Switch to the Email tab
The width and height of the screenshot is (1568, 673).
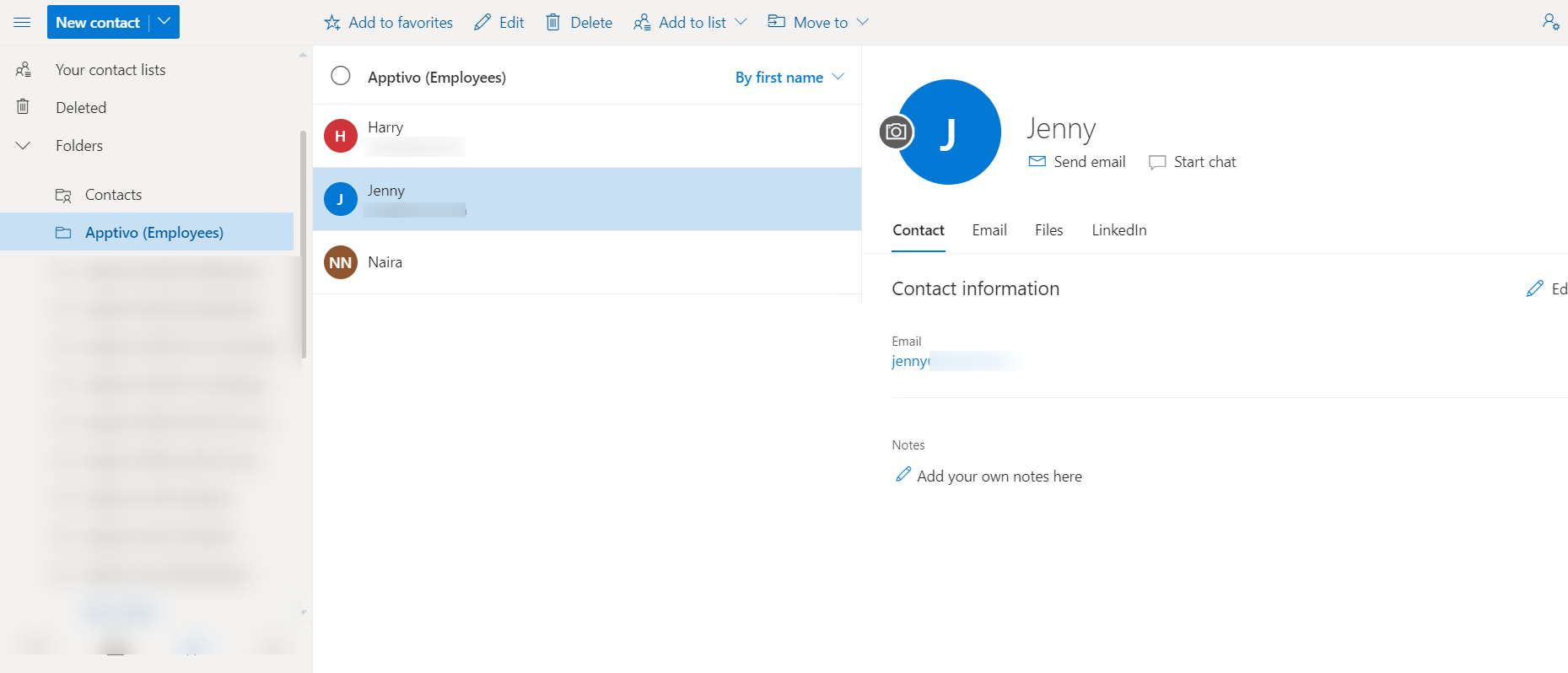pos(989,230)
